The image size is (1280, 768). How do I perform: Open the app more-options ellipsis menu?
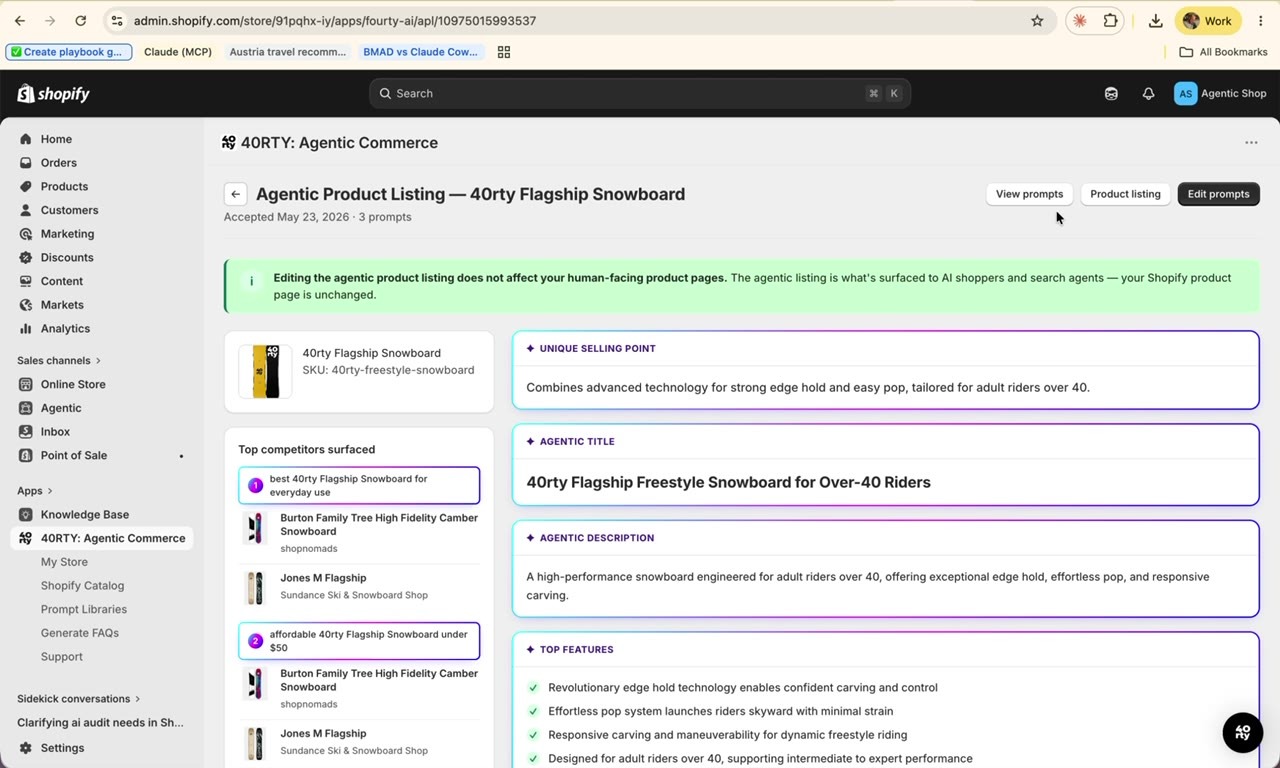point(1251,143)
